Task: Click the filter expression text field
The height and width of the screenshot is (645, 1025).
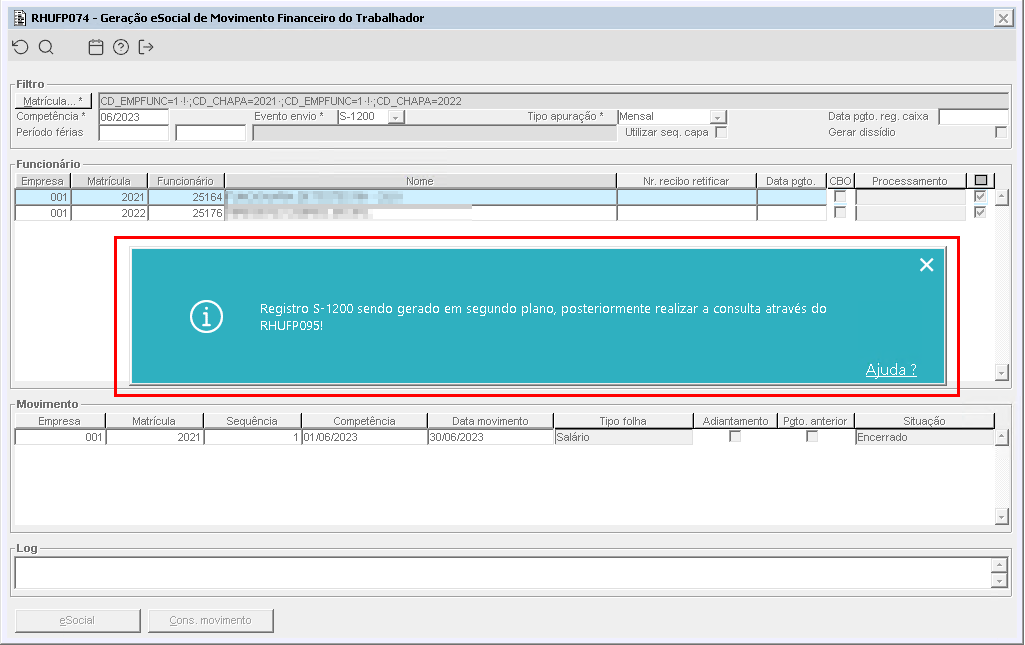Action: point(553,101)
